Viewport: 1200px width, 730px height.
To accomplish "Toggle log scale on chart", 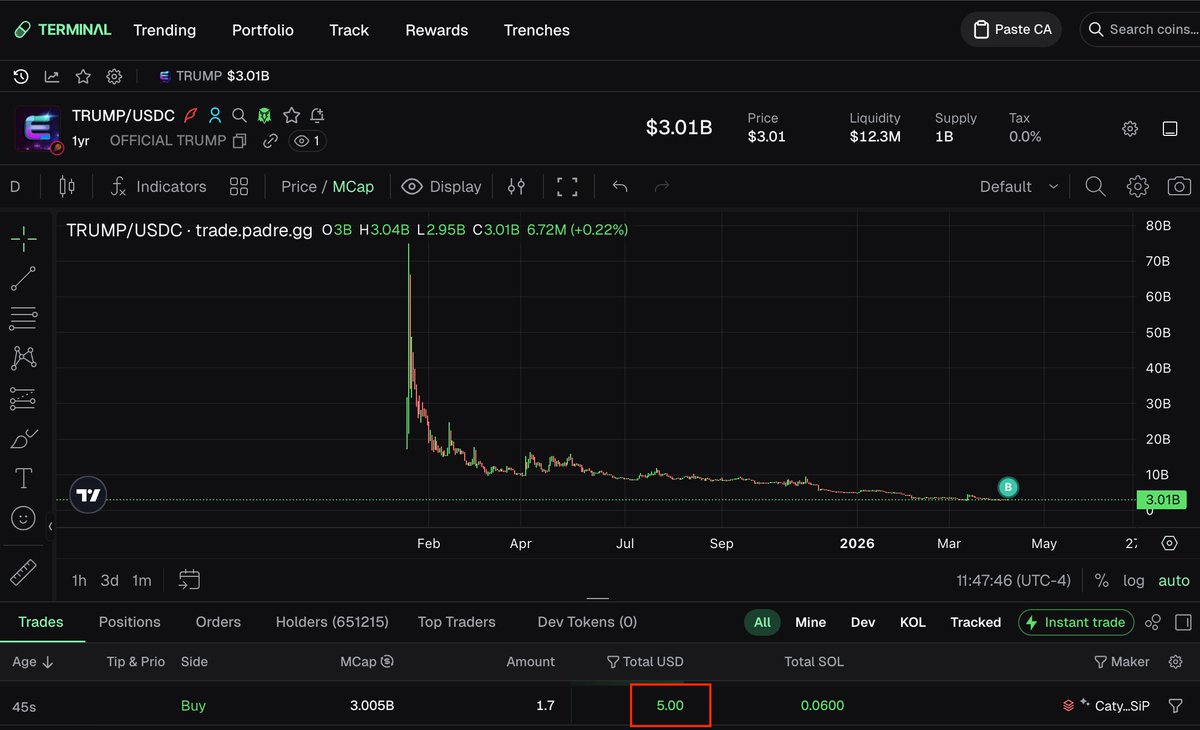I will point(1134,580).
